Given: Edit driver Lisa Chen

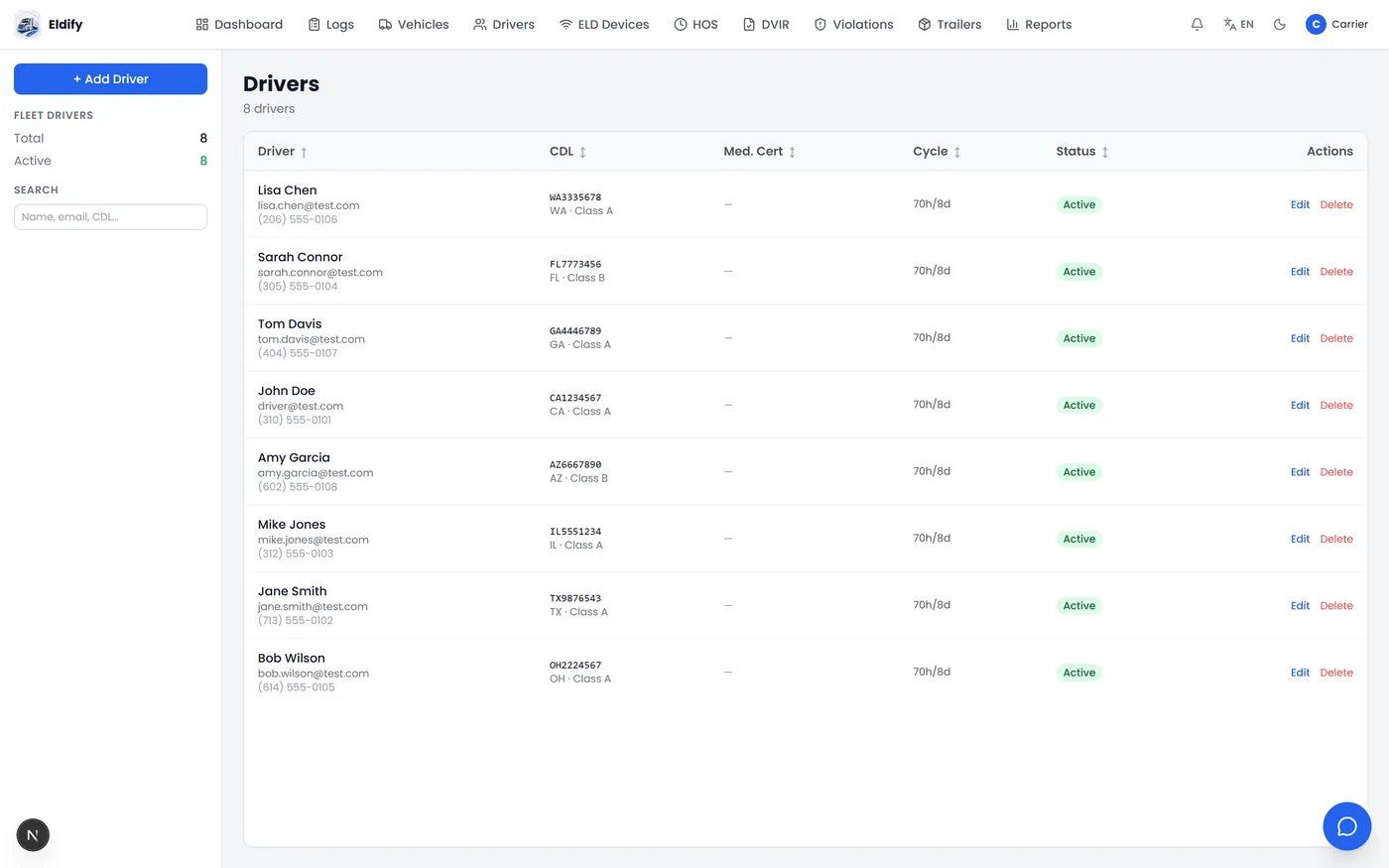Looking at the screenshot, I should point(1300,205).
